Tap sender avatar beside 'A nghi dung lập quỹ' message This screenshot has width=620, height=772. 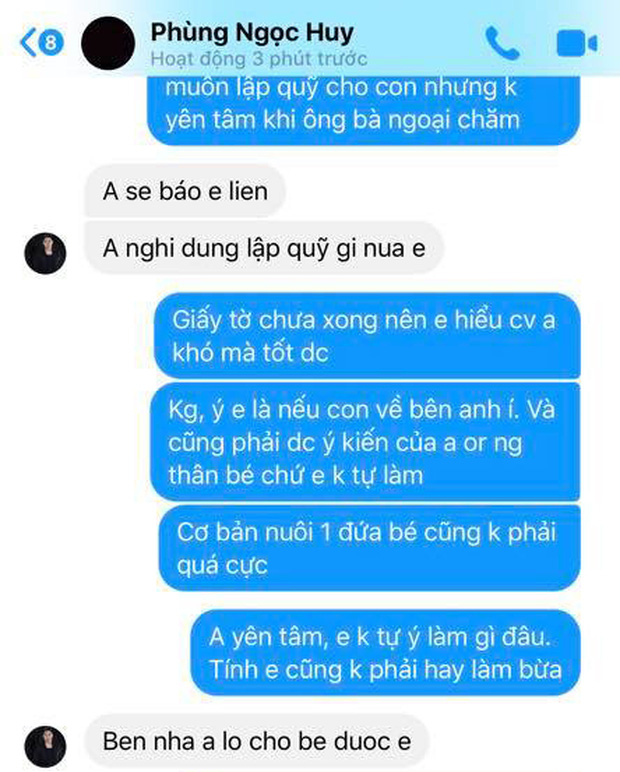[x=45, y=253]
